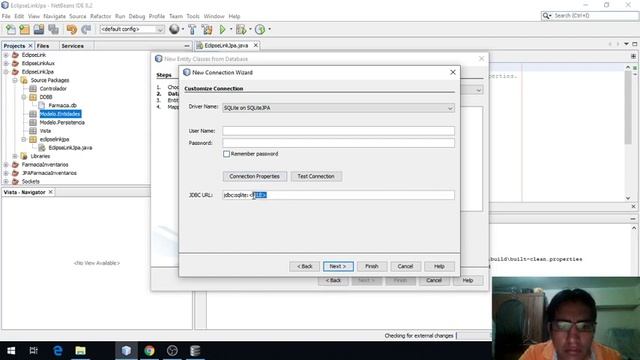The width and height of the screenshot is (640, 360).
Task: Collapse the Source Packages node
Action: point(15,80)
